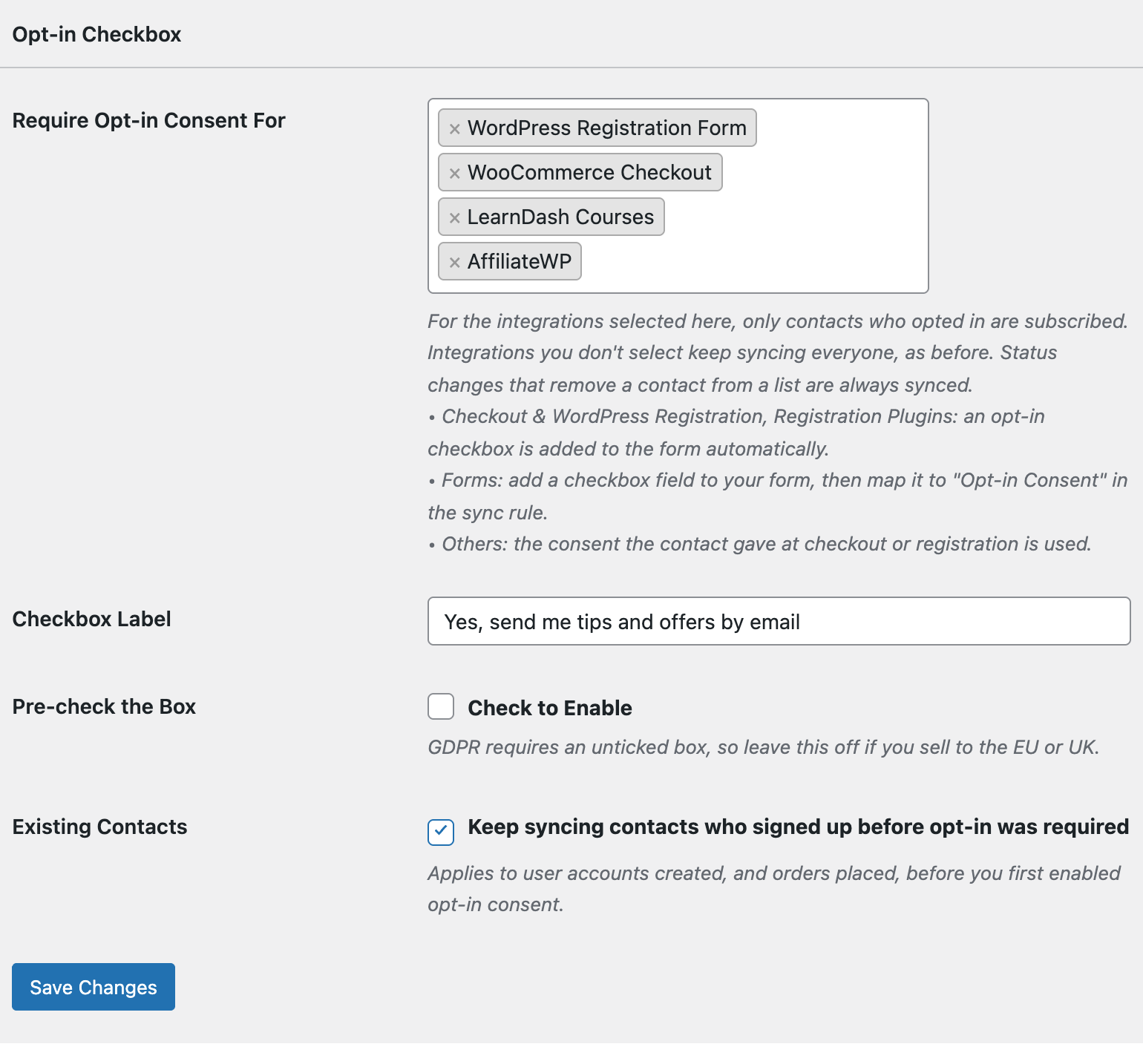Viewport: 1143px width, 1064px height.
Task: Remove the WooCommerce Checkout tag
Action: coord(455,173)
